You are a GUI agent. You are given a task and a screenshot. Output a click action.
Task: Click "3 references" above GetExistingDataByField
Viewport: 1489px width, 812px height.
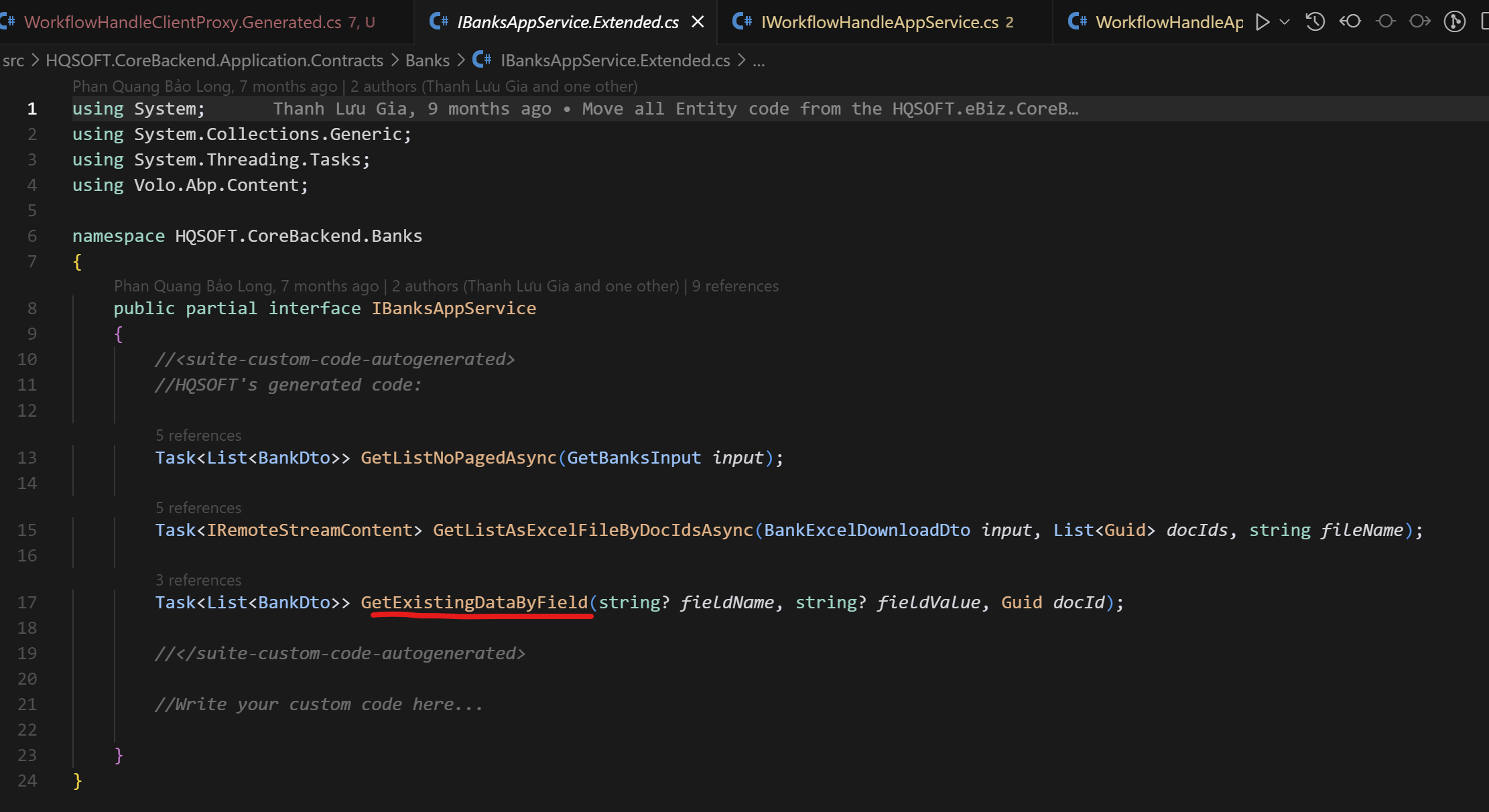pos(198,580)
